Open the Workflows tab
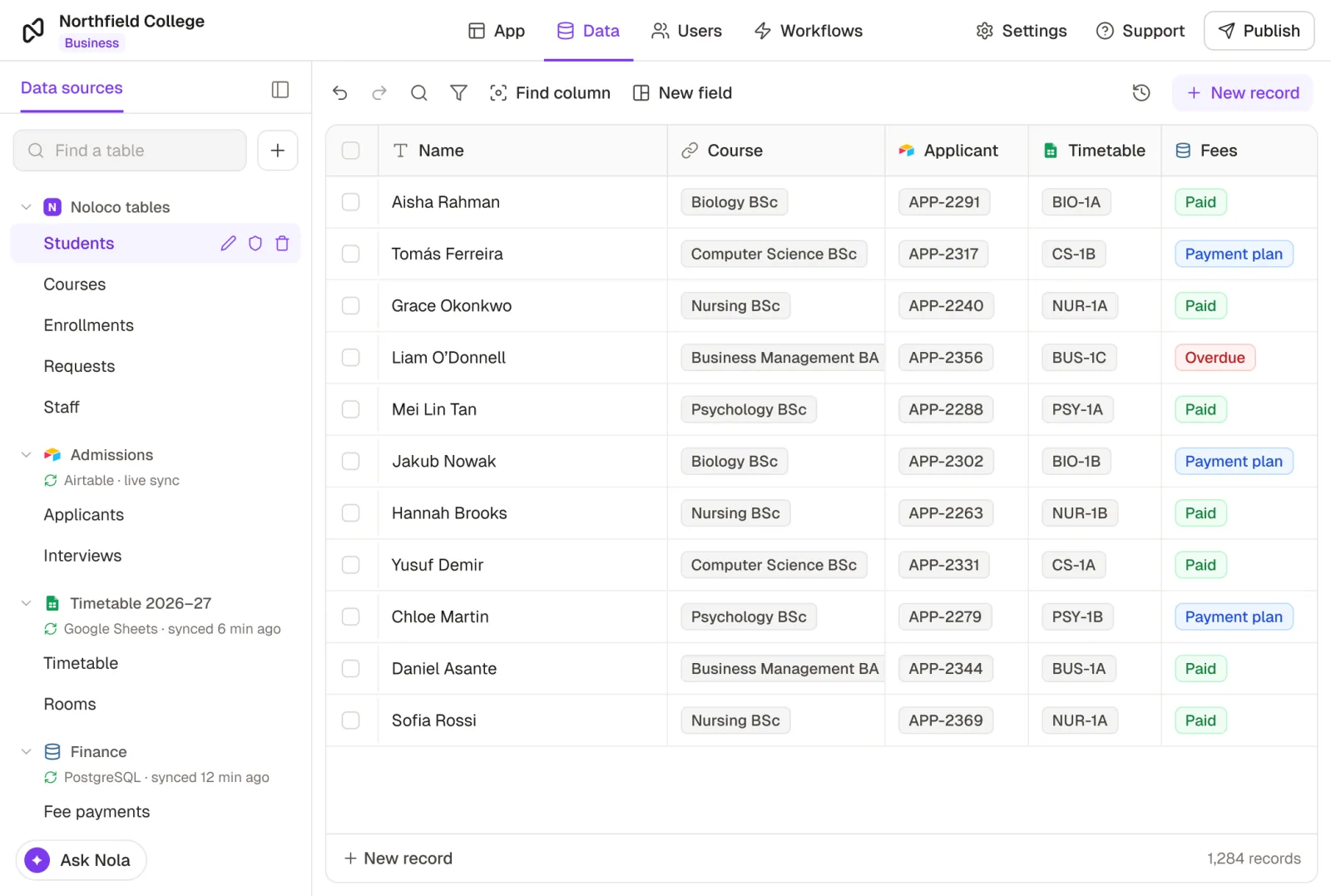The height and width of the screenshot is (896, 1331). 809,31
